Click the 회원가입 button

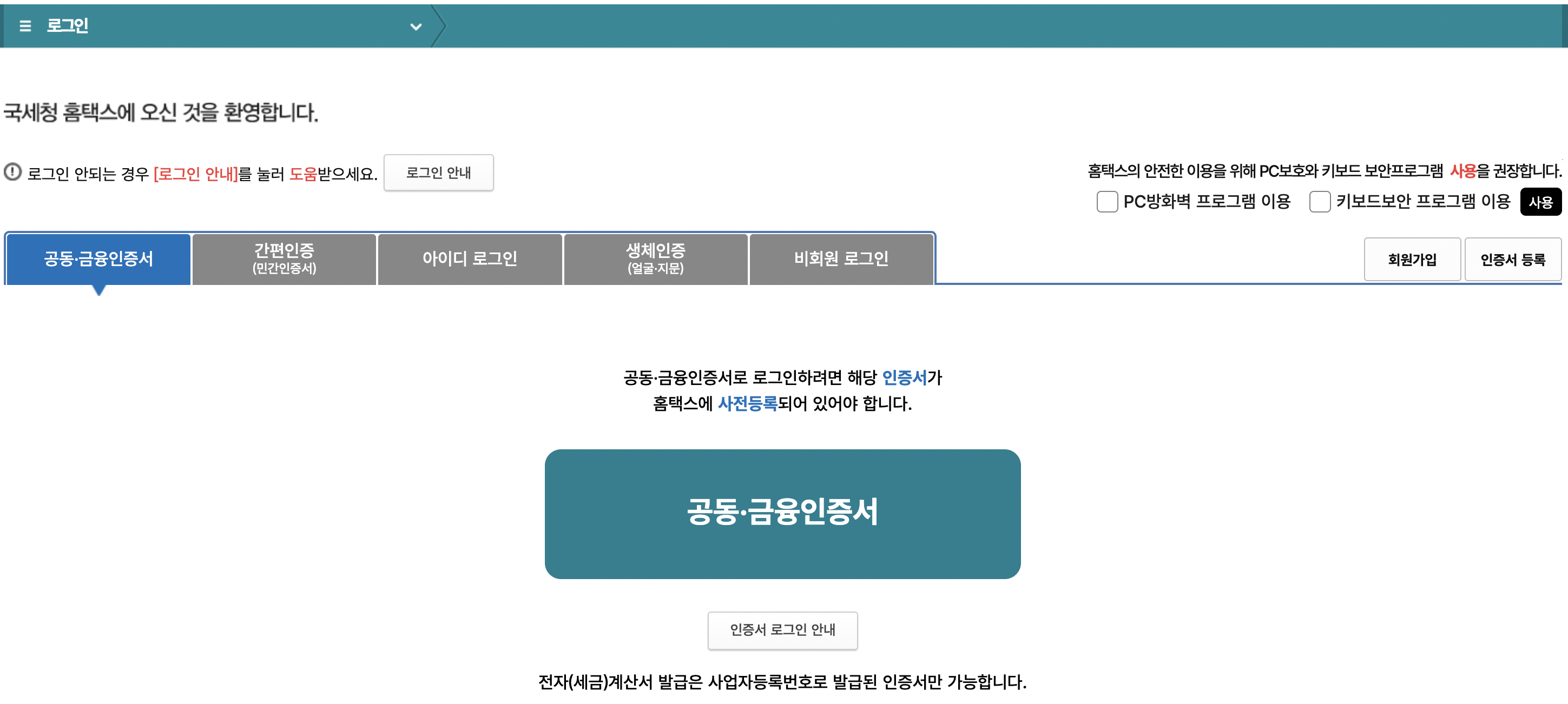1412,260
